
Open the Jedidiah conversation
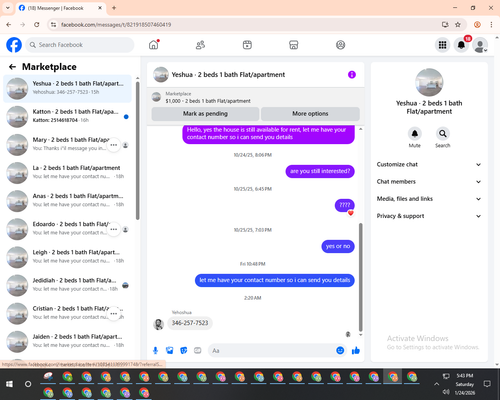(x=67, y=285)
